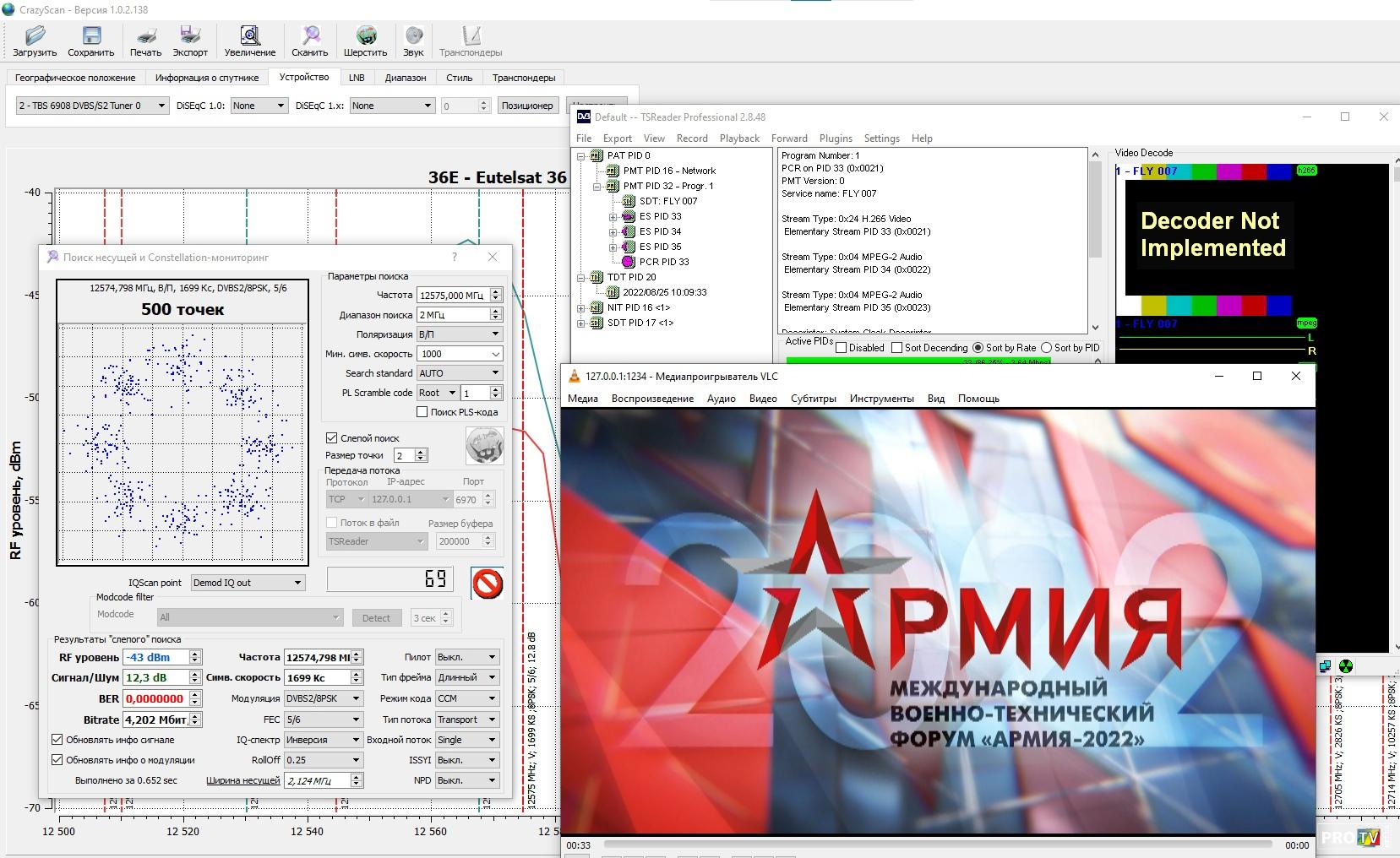
Task: Click the VLC playback seek bar
Action: [938, 844]
